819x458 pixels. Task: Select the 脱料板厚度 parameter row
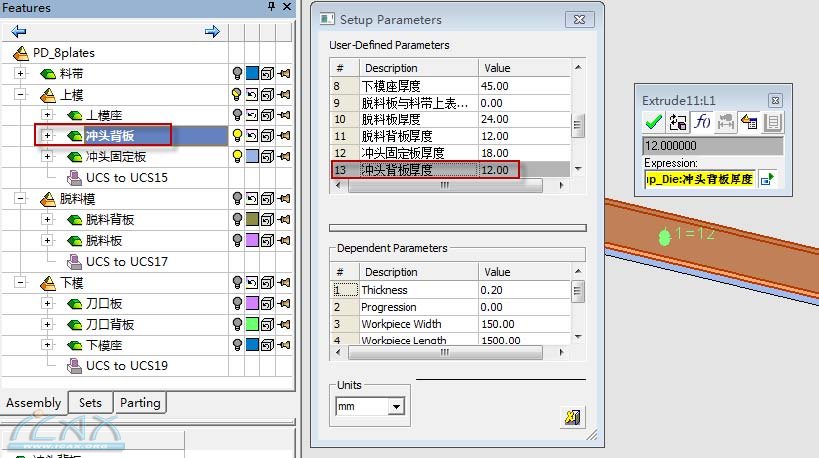tap(450, 119)
